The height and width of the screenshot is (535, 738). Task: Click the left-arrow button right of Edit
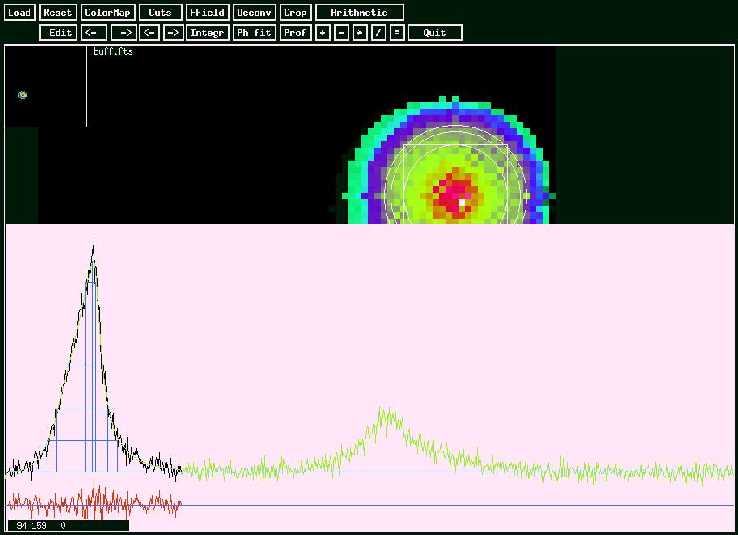[94, 33]
